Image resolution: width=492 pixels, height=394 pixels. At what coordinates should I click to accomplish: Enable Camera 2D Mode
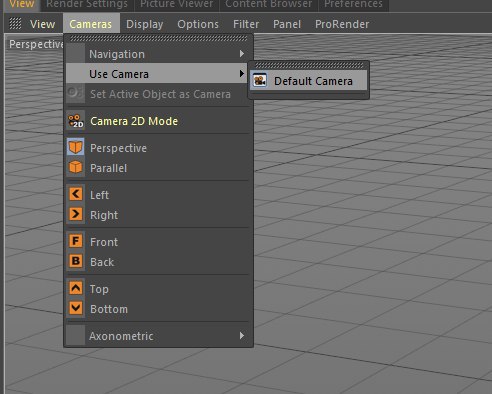pyautogui.click(x=158, y=121)
